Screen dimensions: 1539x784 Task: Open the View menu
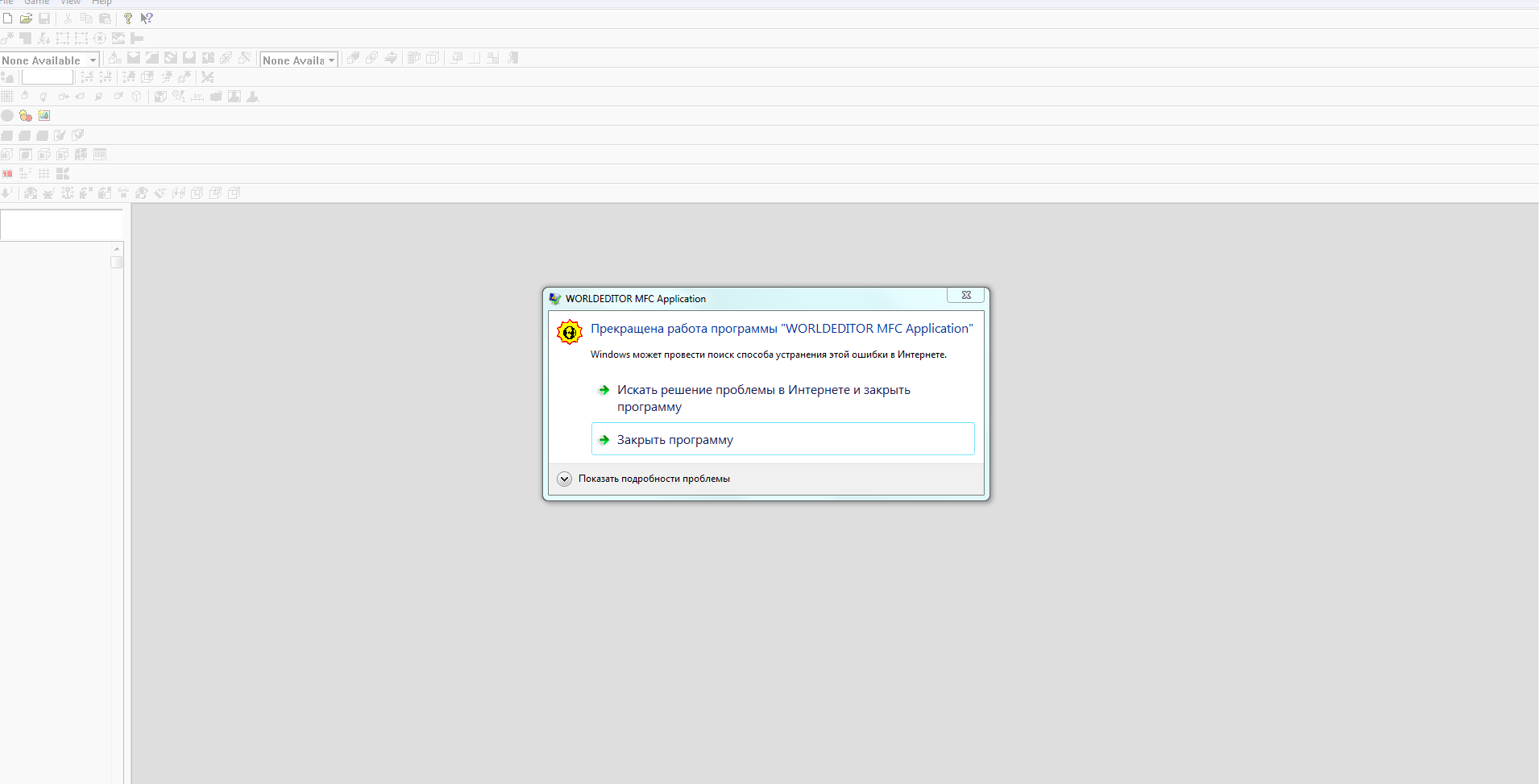[70, 2]
